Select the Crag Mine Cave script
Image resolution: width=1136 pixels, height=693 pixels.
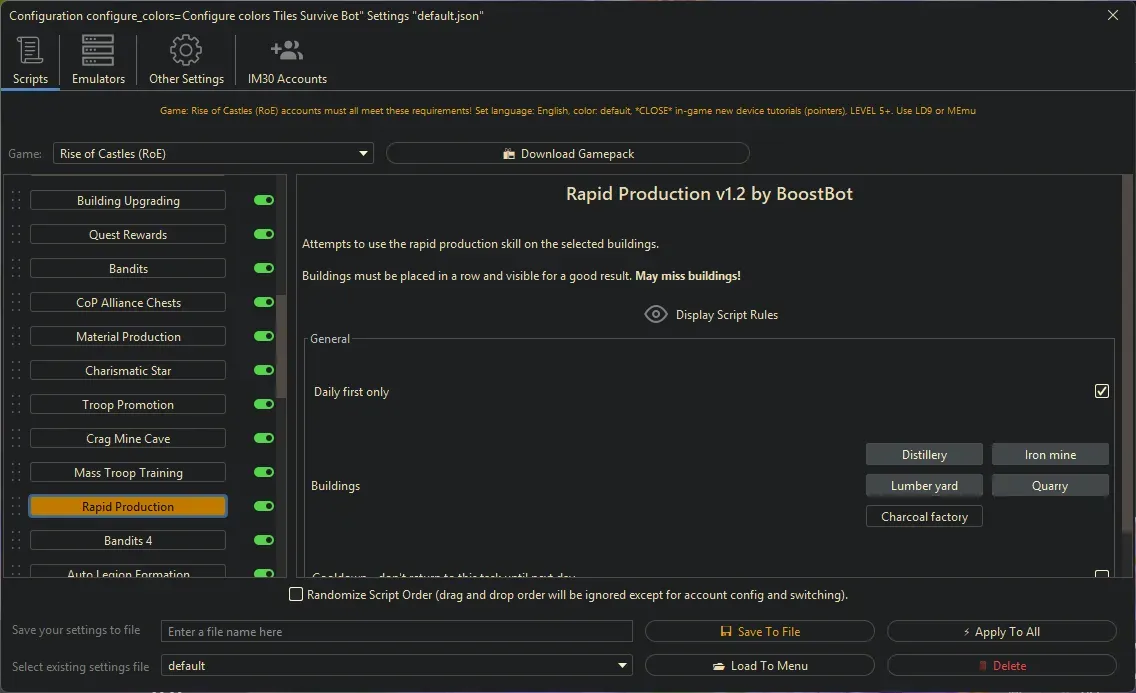tap(128, 439)
